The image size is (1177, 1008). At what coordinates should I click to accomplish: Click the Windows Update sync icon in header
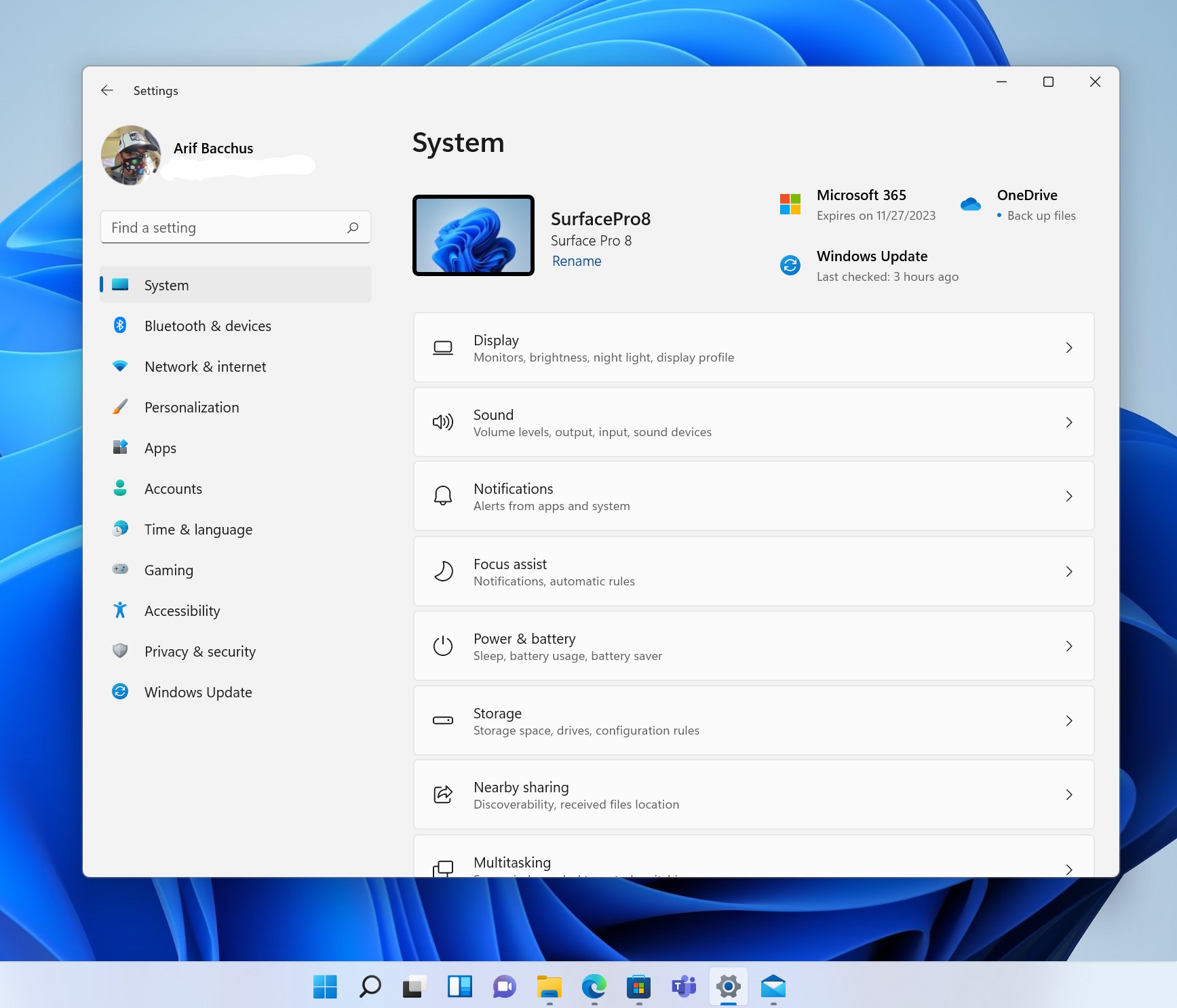(790, 265)
